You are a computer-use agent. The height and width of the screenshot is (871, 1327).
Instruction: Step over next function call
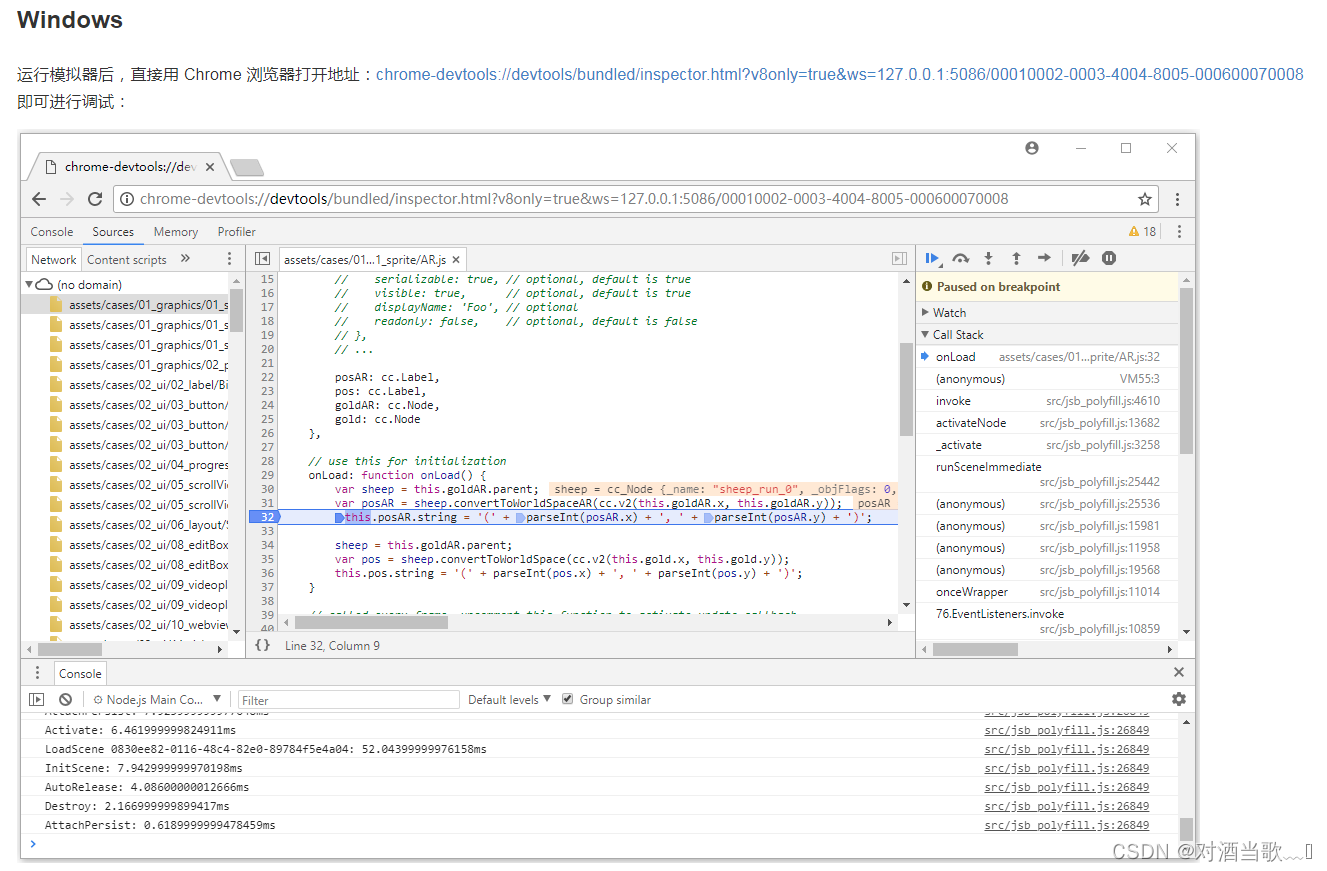coord(961,258)
